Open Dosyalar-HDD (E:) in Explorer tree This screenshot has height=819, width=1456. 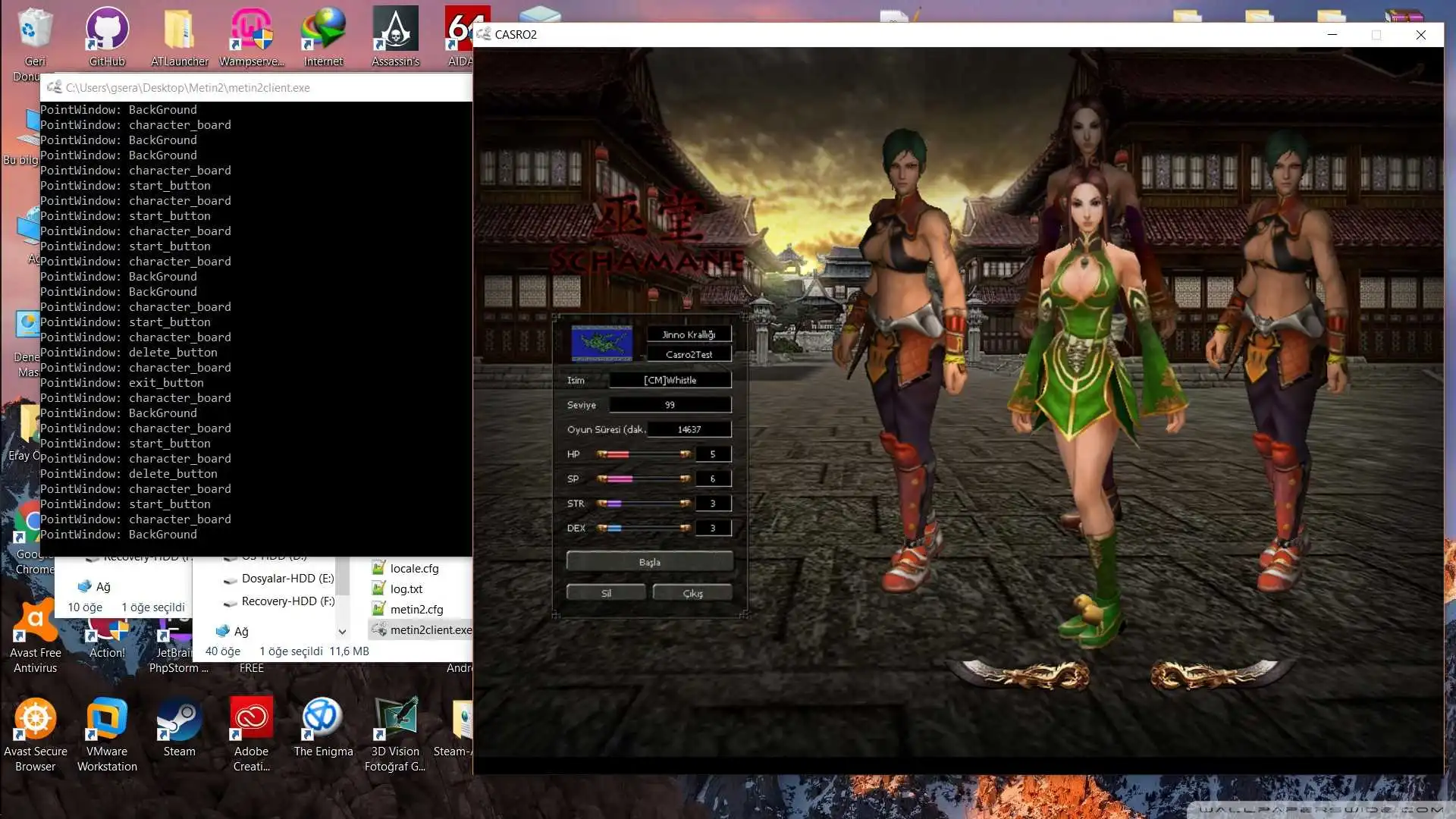pos(279,578)
